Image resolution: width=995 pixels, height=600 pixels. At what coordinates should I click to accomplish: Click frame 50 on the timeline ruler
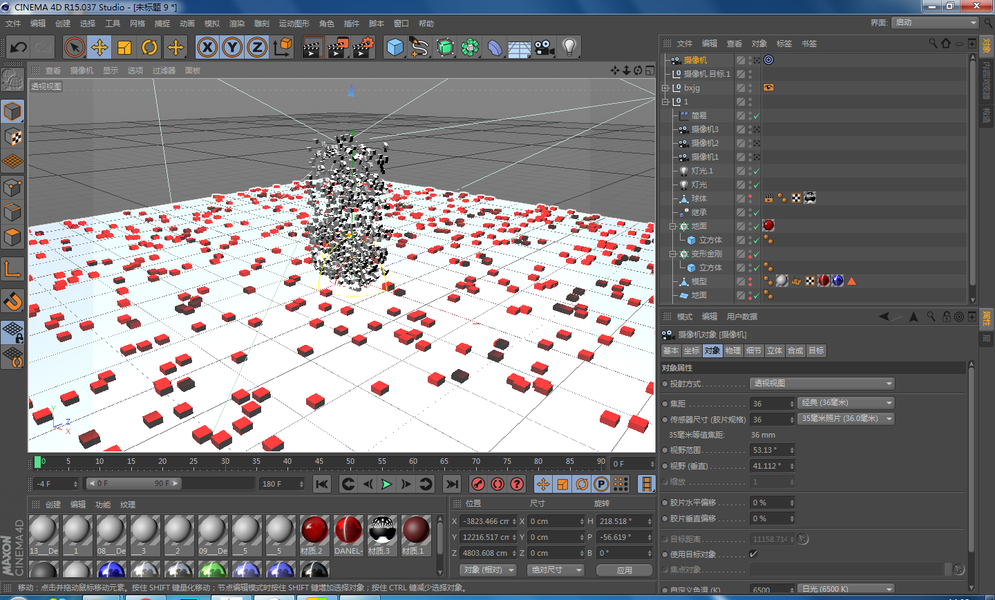[x=350, y=462]
